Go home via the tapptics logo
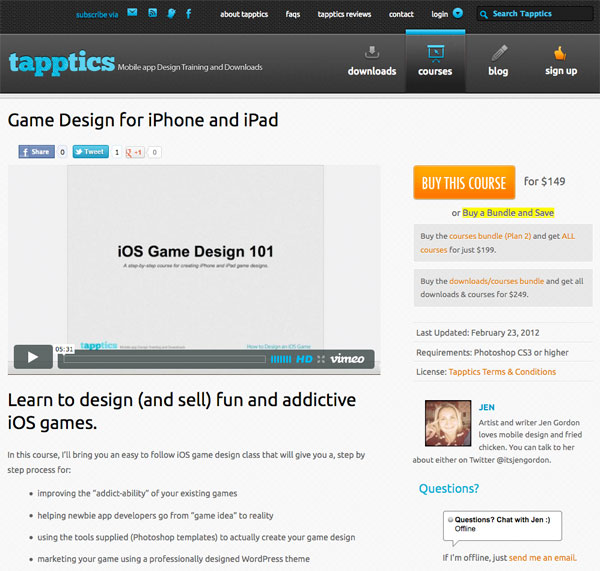Image resolution: width=600 pixels, height=571 pixels. point(62,62)
